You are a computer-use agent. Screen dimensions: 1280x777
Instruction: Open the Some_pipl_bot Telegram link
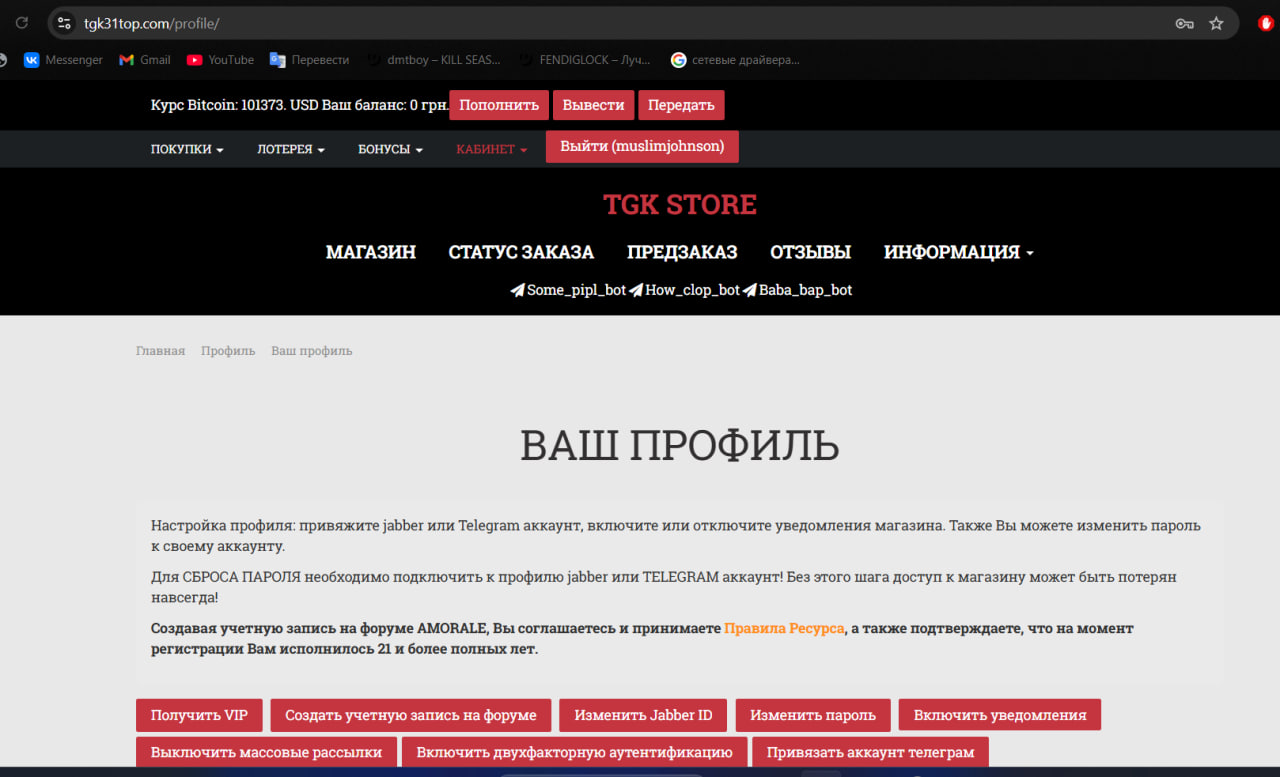[568, 290]
